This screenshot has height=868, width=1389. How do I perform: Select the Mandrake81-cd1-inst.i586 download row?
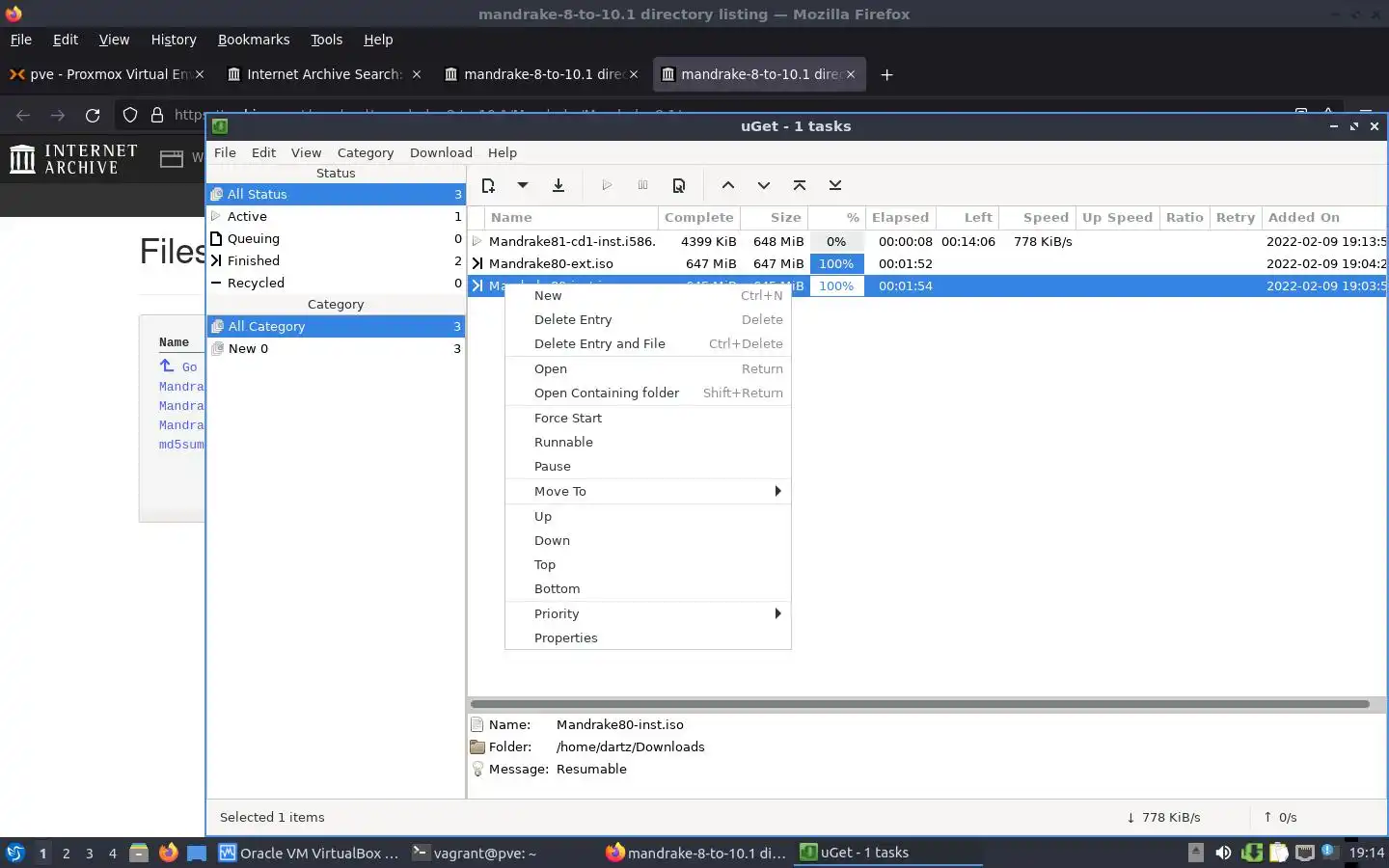tap(927, 241)
